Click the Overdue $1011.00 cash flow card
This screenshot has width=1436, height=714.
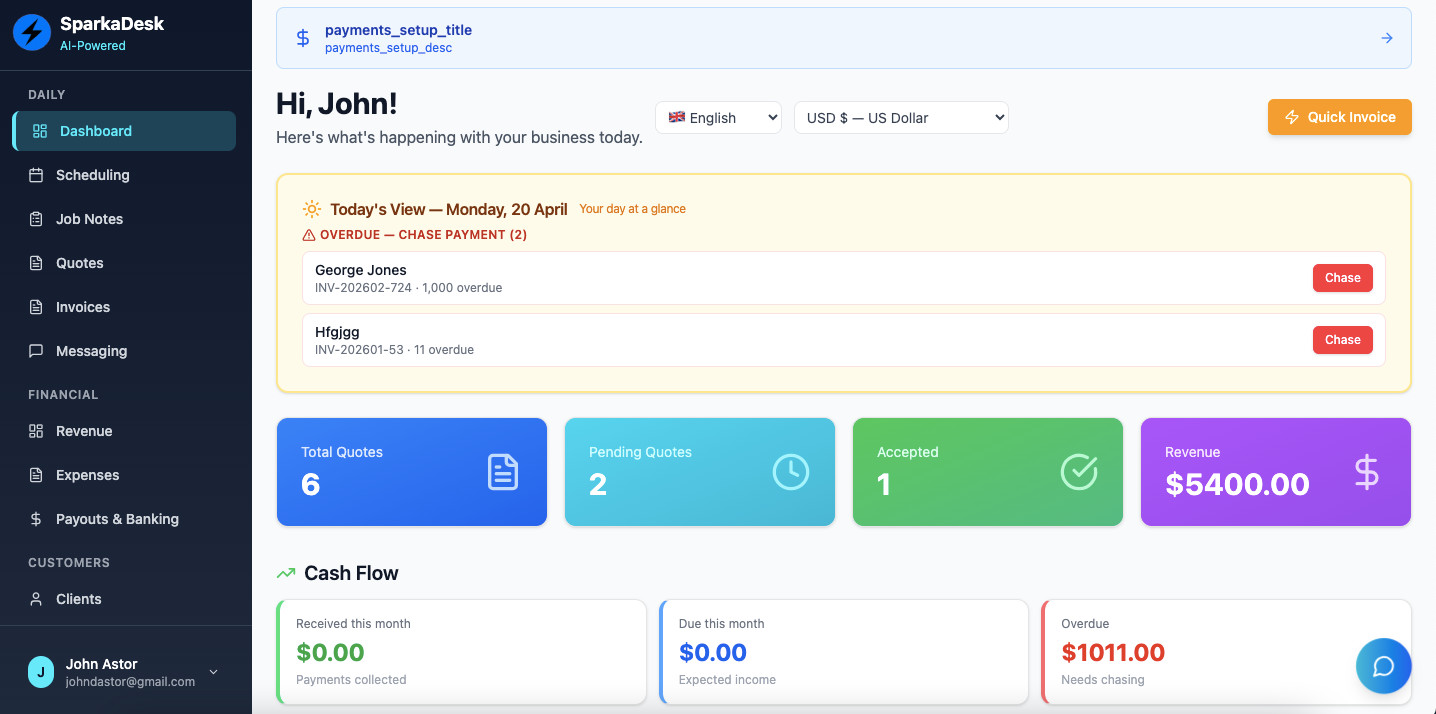[x=1227, y=652]
